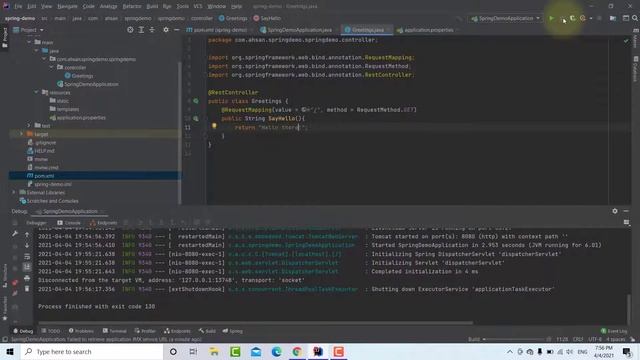Click Greetings in the navigation breadcrumb
This screenshot has height=360, width=640.
233,18
